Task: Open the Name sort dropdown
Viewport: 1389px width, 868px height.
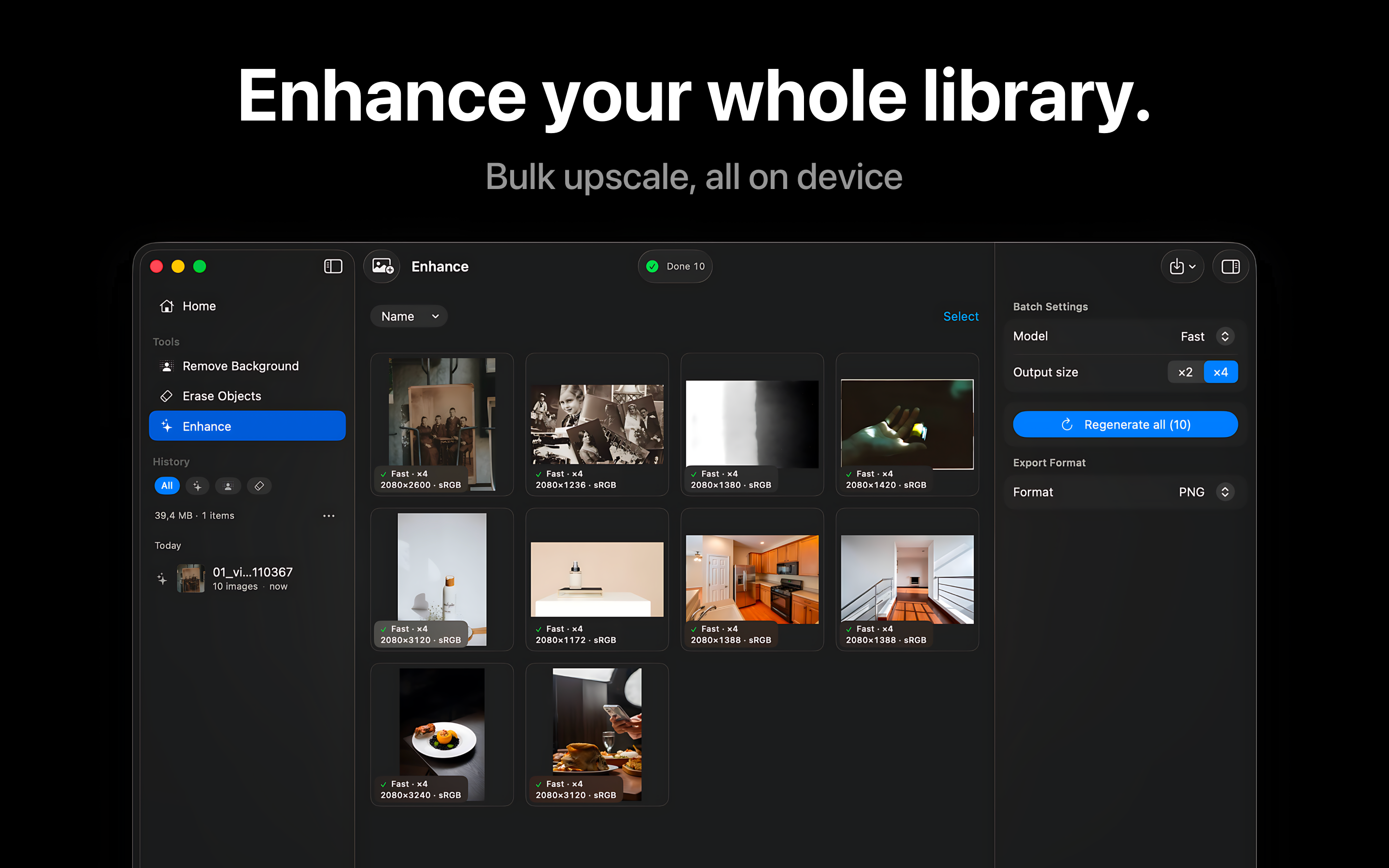Action: click(409, 316)
